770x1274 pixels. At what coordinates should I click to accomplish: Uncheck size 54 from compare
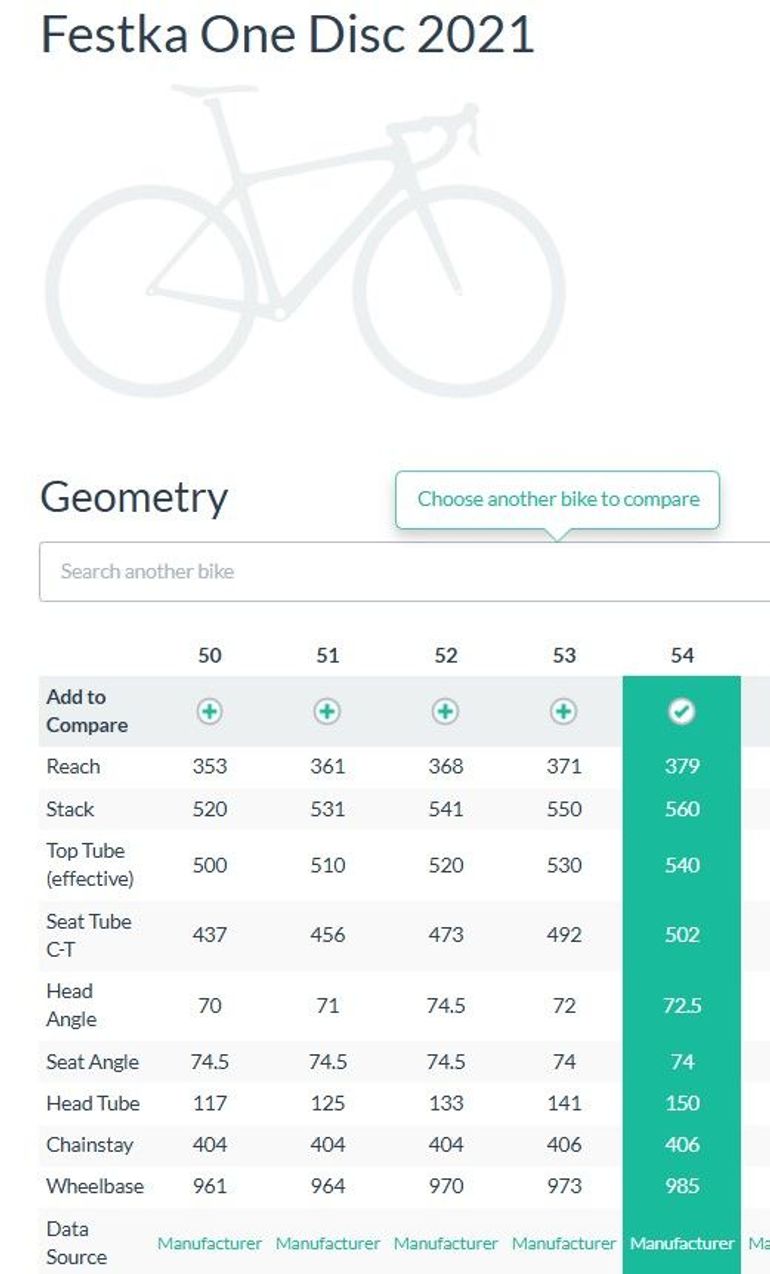click(x=681, y=711)
